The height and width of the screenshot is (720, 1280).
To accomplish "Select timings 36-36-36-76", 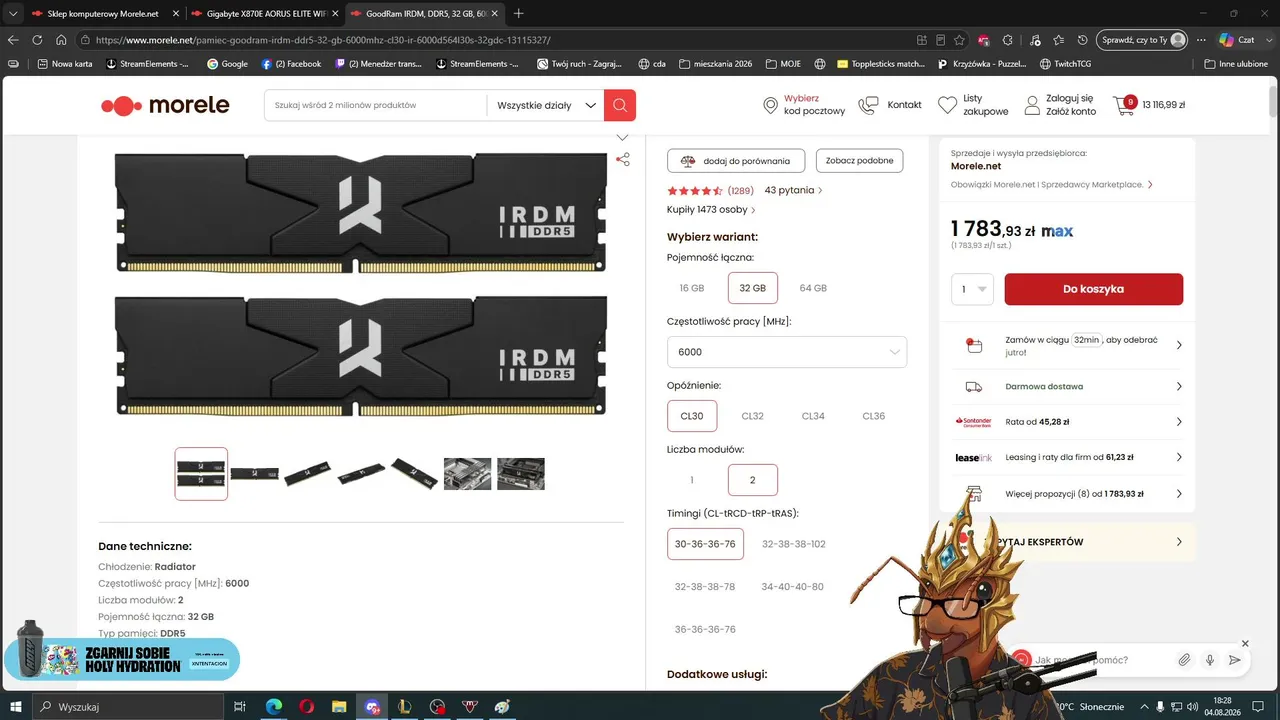I will [x=705, y=630].
